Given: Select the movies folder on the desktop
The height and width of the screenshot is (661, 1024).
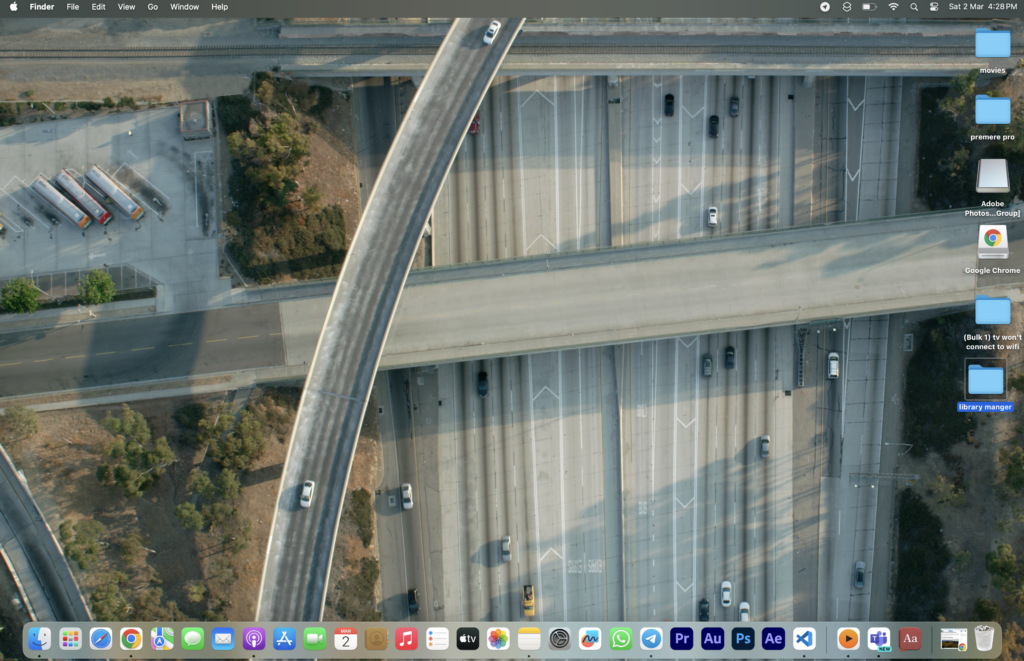Looking at the screenshot, I should [x=991, y=45].
